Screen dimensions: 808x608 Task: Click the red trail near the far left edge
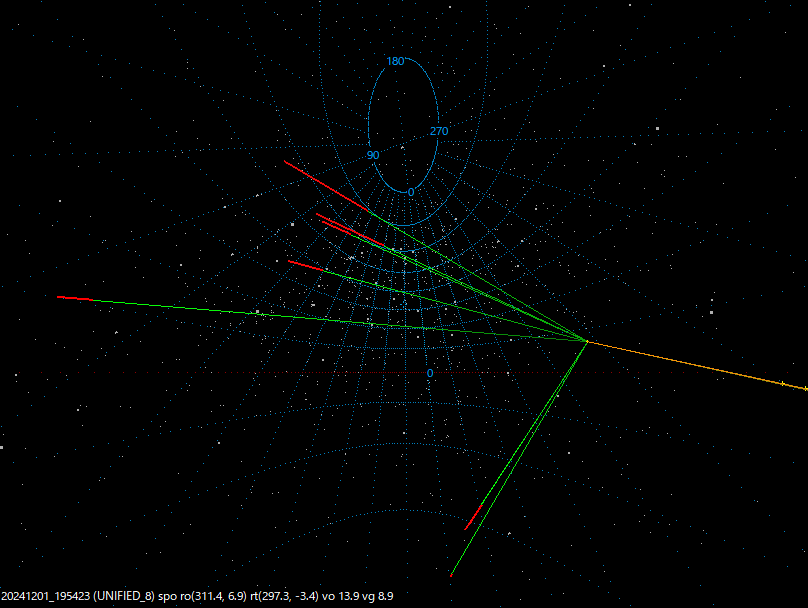click(x=75, y=297)
